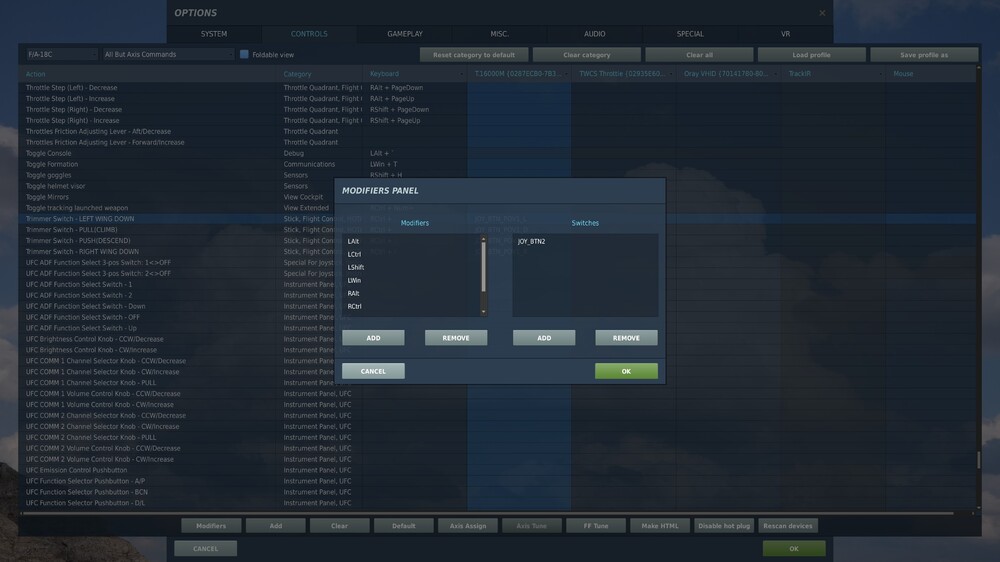Viewport: 1000px width, 562px height.
Task: Click REMOVE under the Switches list
Action: point(626,338)
